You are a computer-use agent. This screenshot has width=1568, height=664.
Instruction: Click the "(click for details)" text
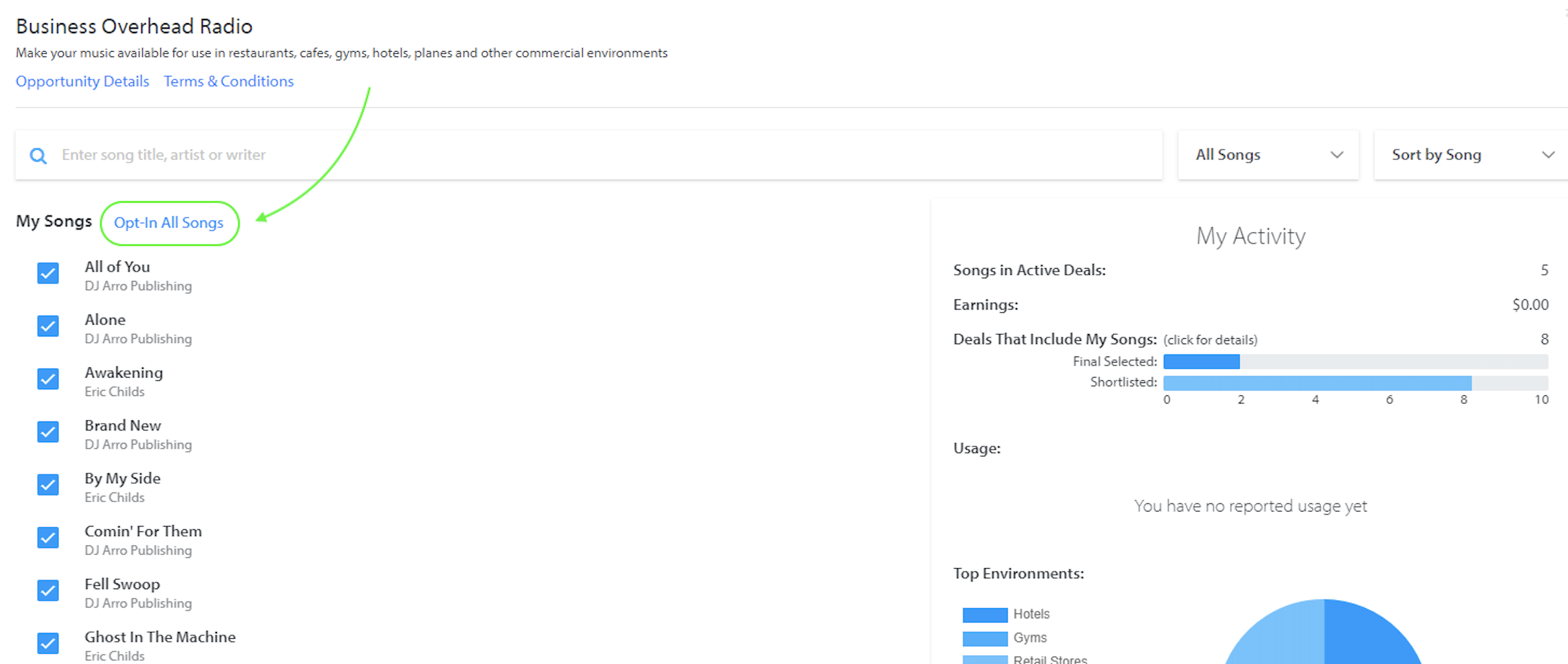1210,340
